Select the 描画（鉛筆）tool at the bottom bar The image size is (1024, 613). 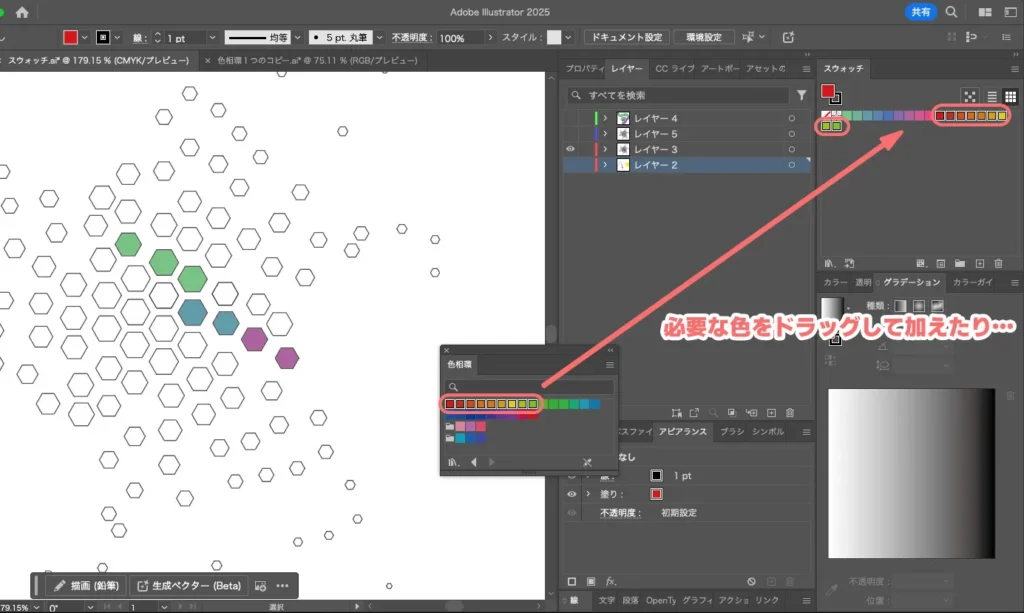coord(83,585)
